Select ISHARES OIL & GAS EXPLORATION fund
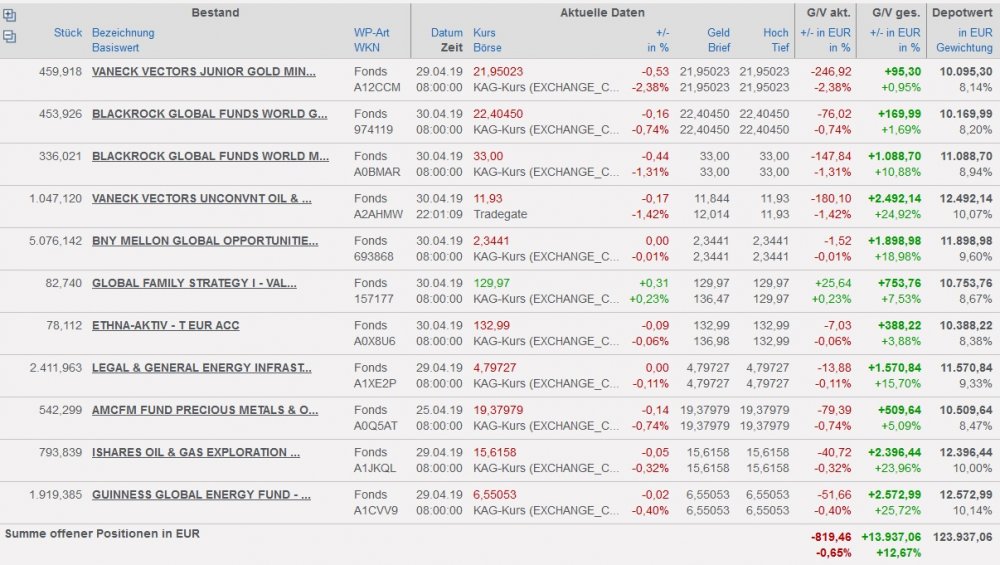 pos(195,452)
